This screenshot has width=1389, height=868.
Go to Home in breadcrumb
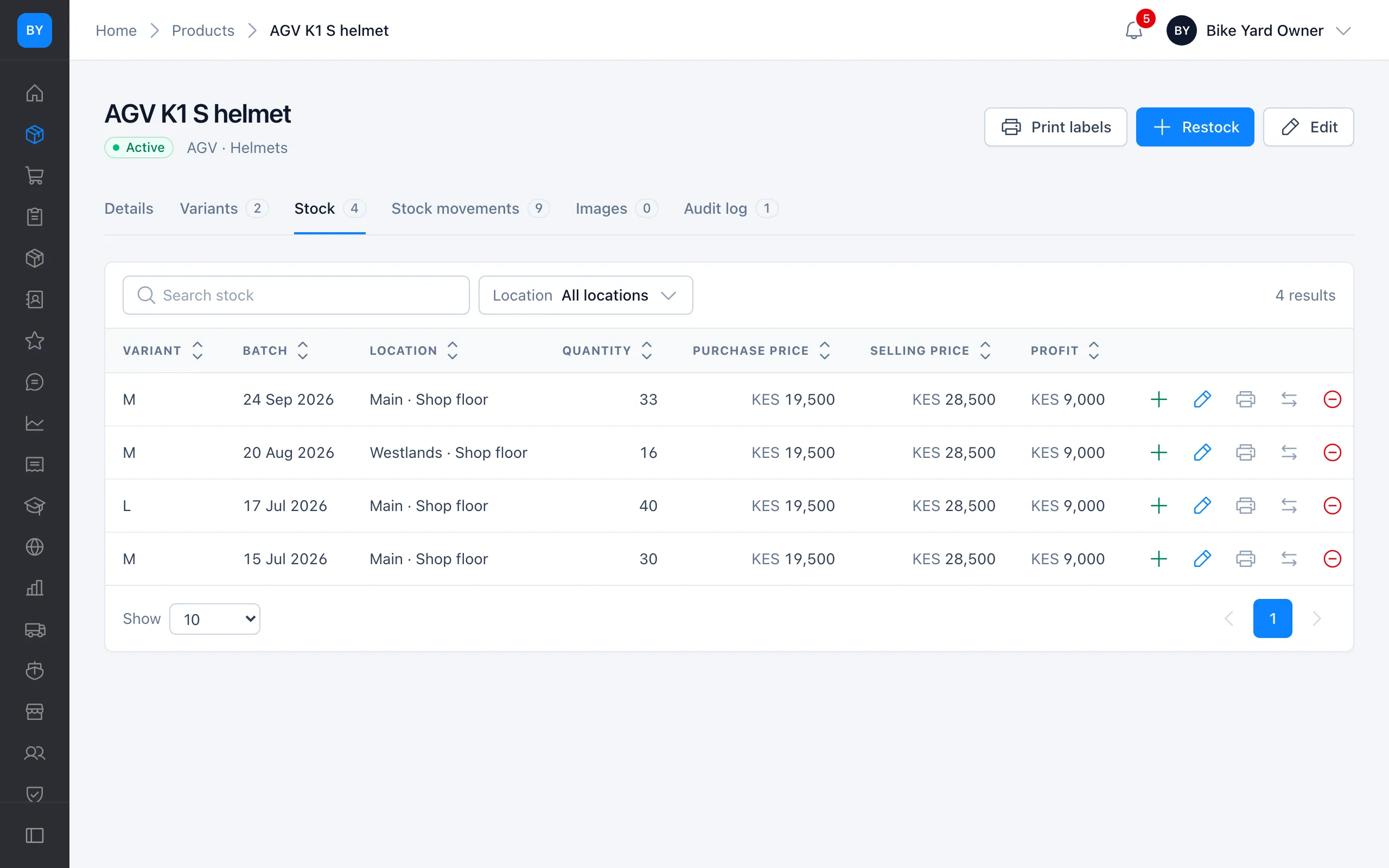[116, 30]
